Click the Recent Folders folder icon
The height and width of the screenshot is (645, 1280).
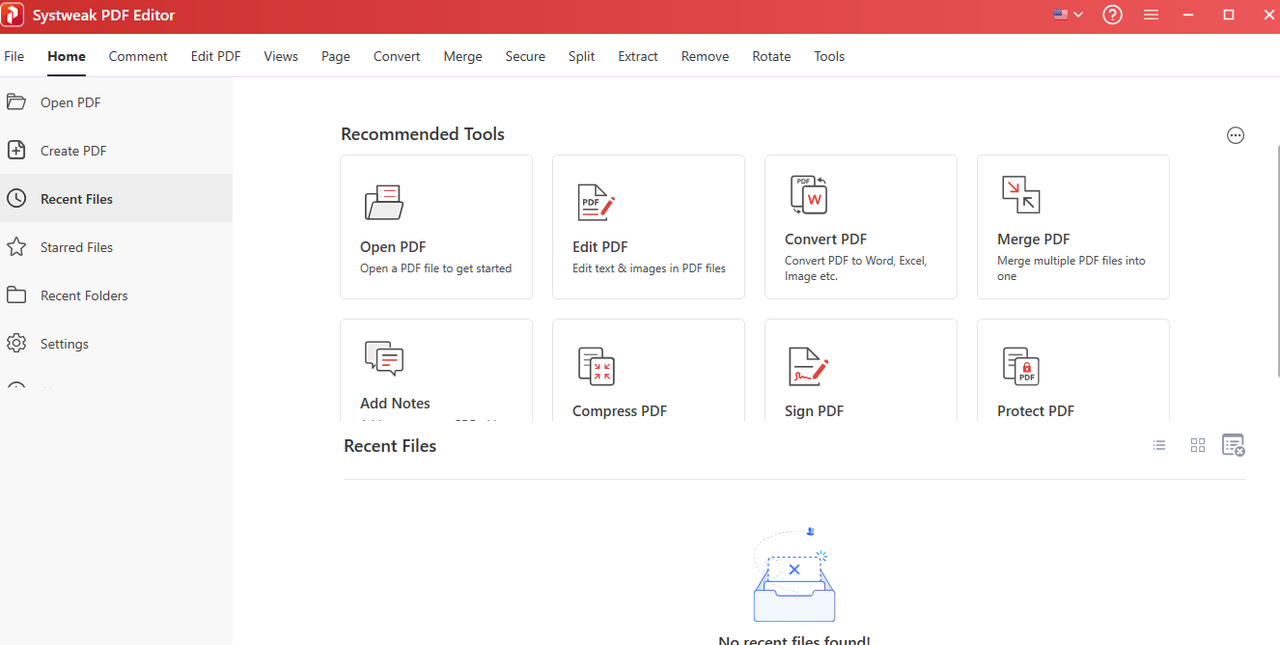16,295
